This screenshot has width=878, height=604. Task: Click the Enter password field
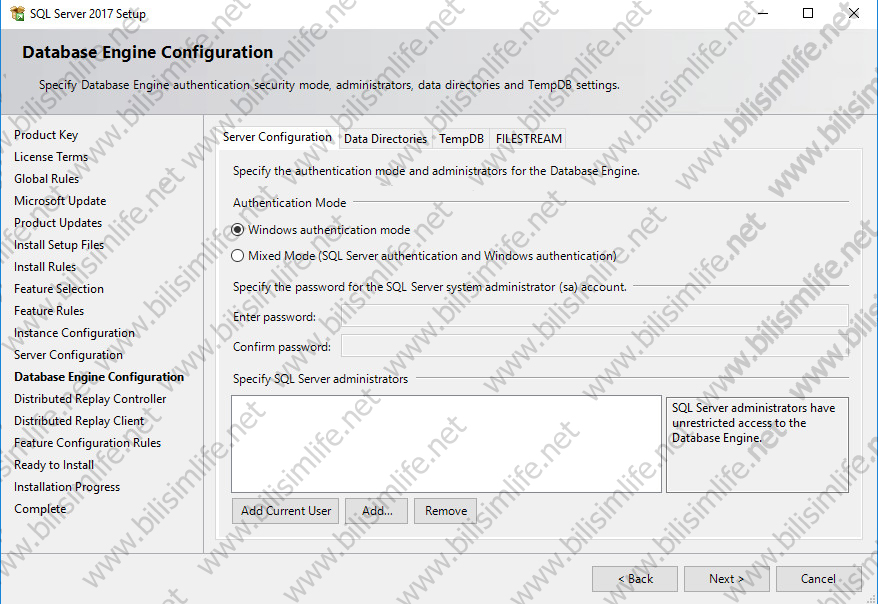coord(594,317)
